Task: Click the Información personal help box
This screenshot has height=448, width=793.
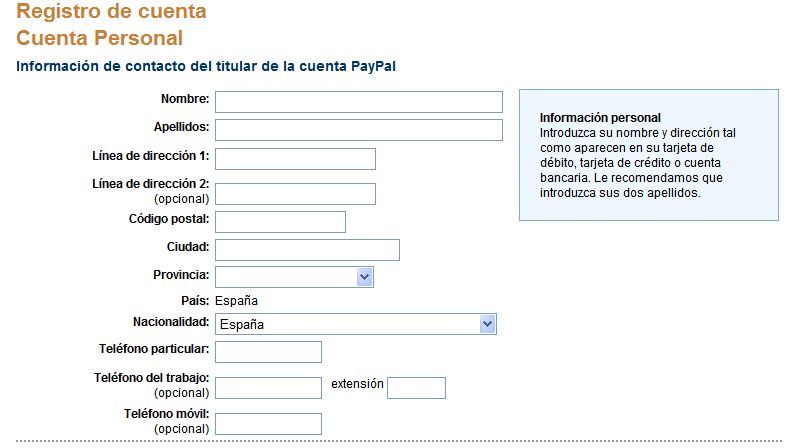Action: click(649, 155)
